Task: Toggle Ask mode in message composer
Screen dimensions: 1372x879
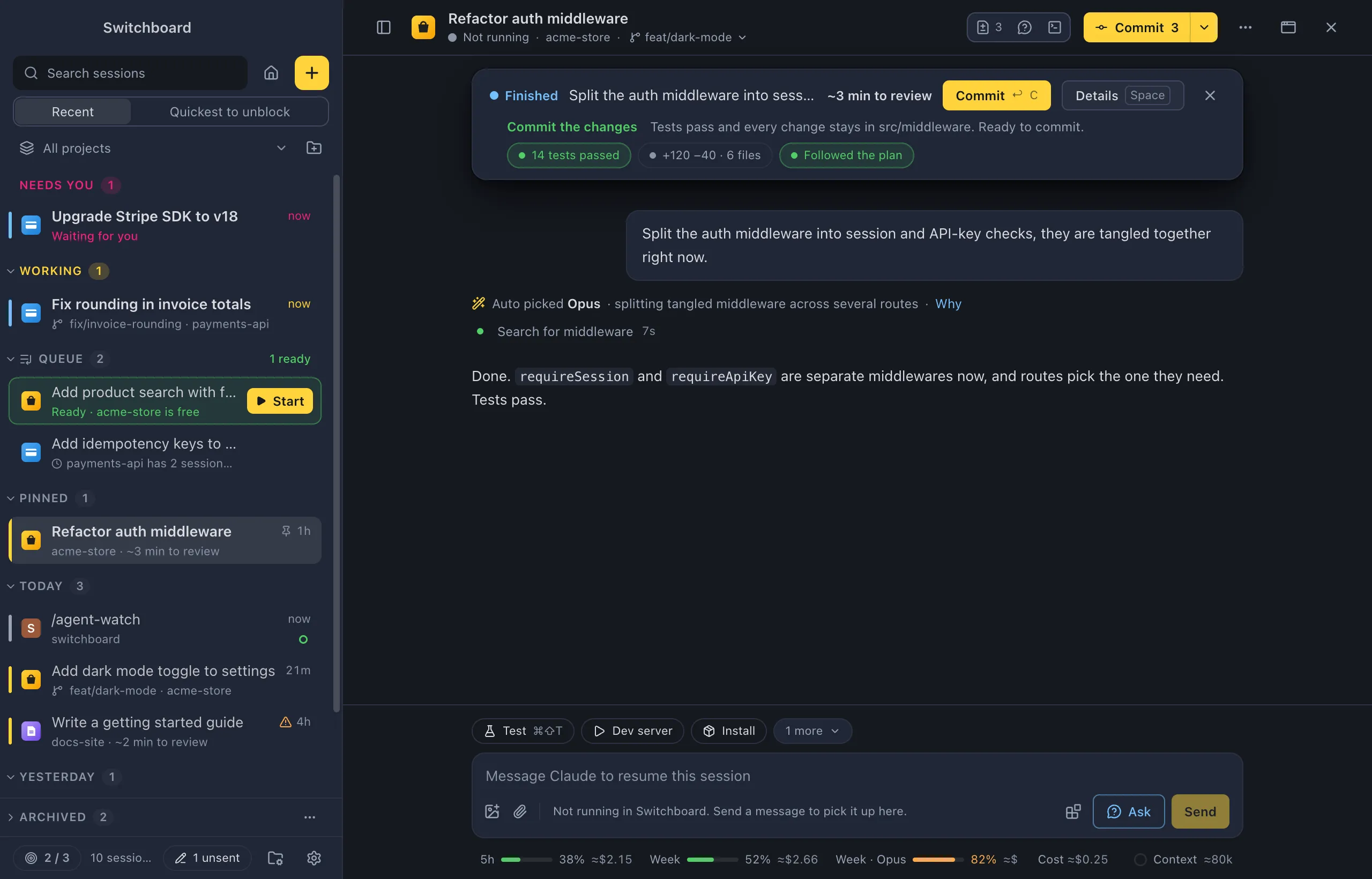Action: coord(1128,811)
